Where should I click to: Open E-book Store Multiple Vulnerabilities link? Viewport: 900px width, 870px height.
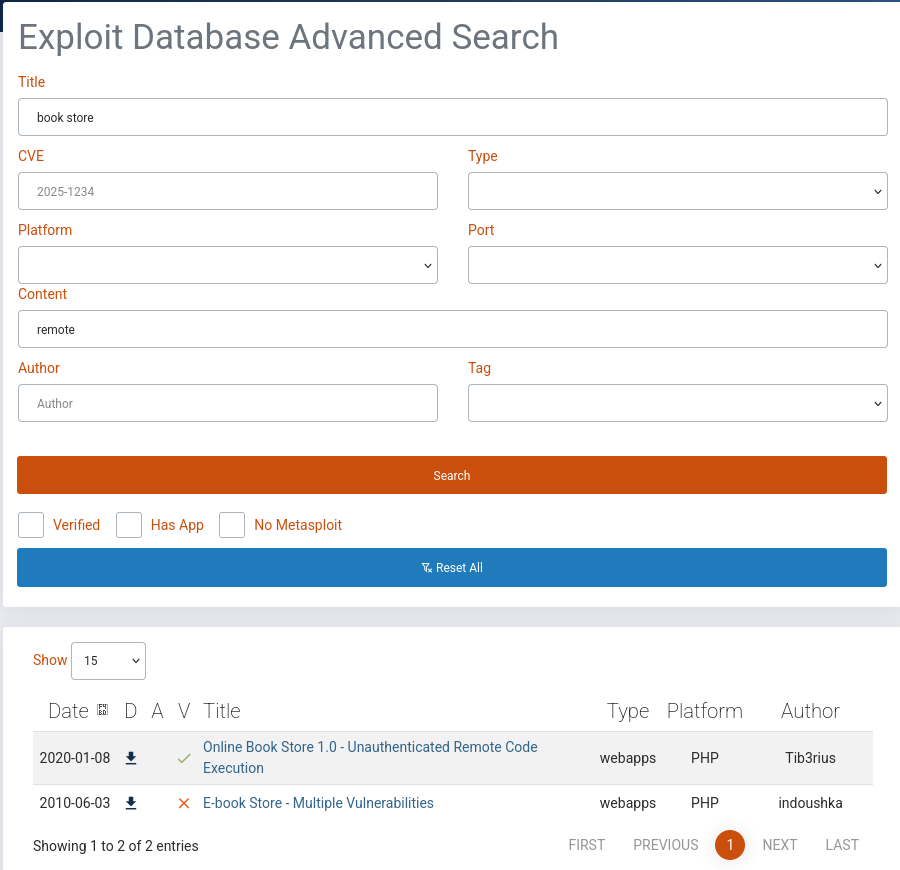319,803
